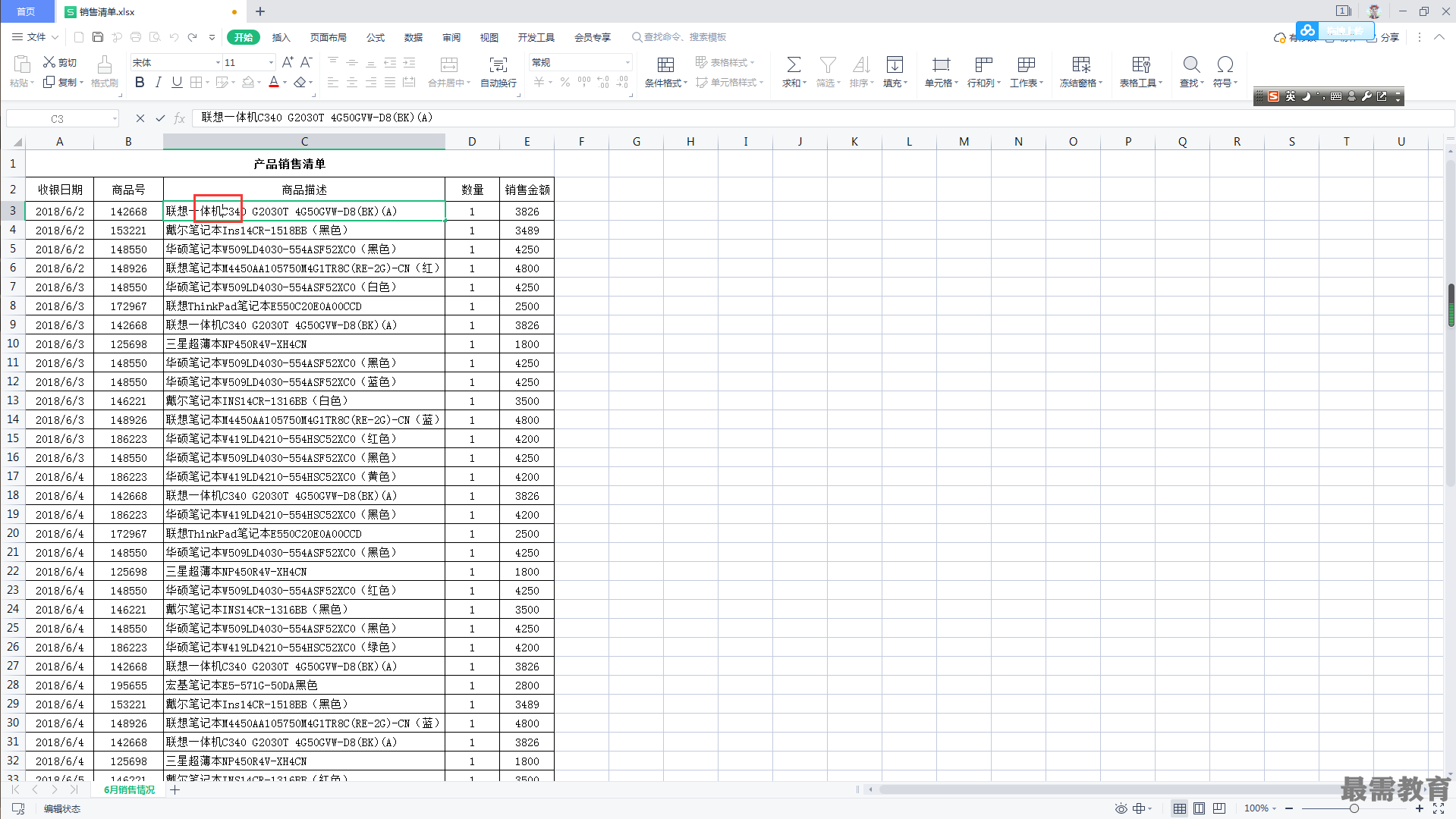
Task: Click the insert function fx icon
Action: 180,118
